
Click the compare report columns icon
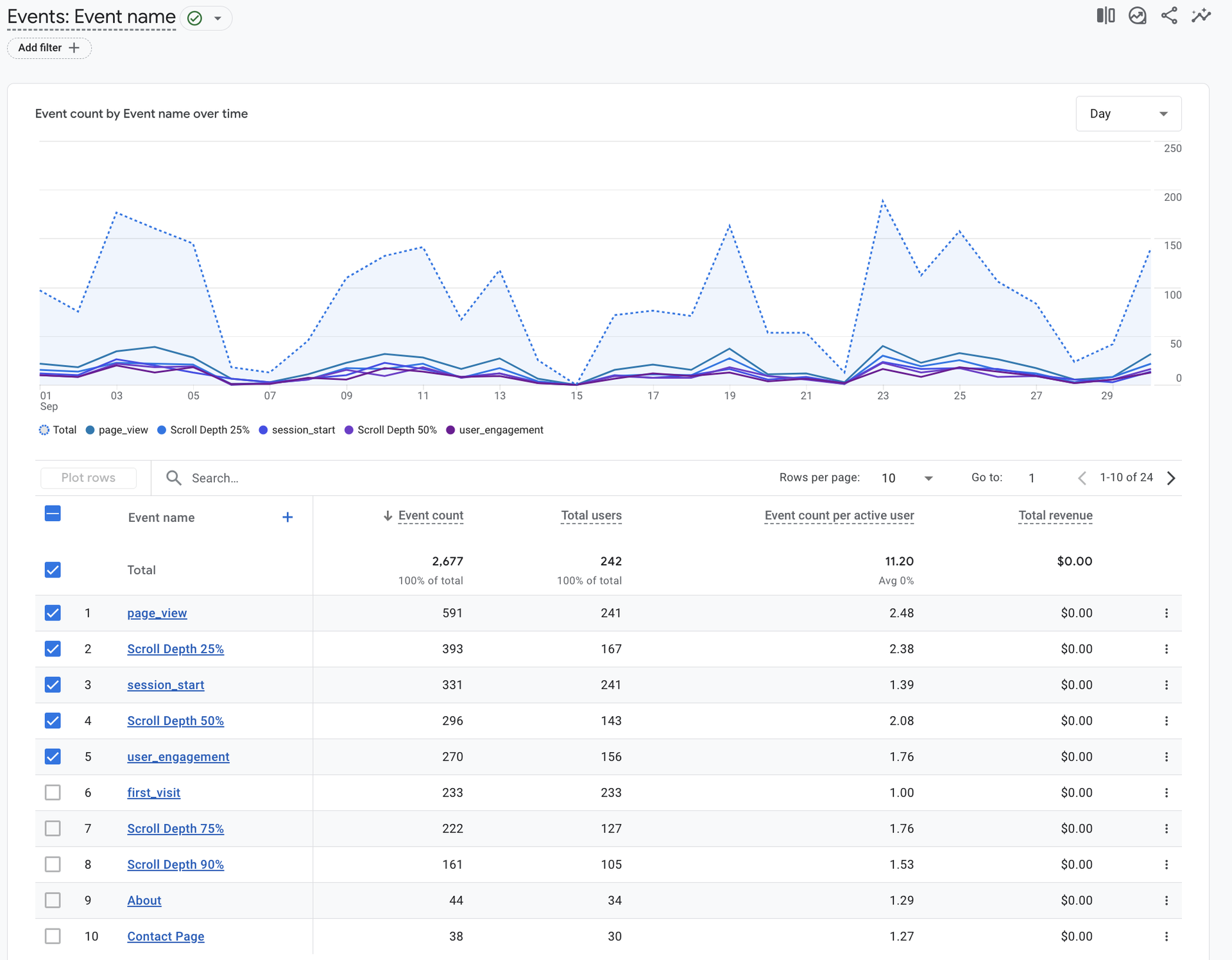(1106, 15)
